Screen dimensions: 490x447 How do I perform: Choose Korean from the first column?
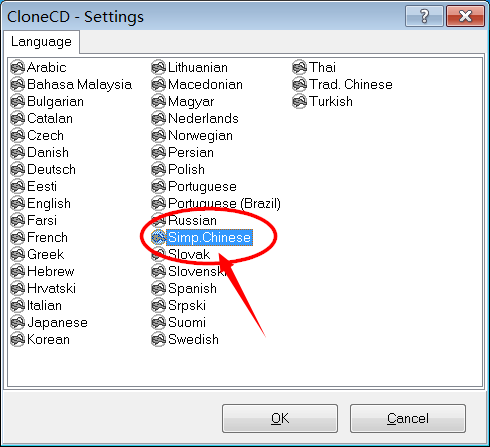click(48, 339)
